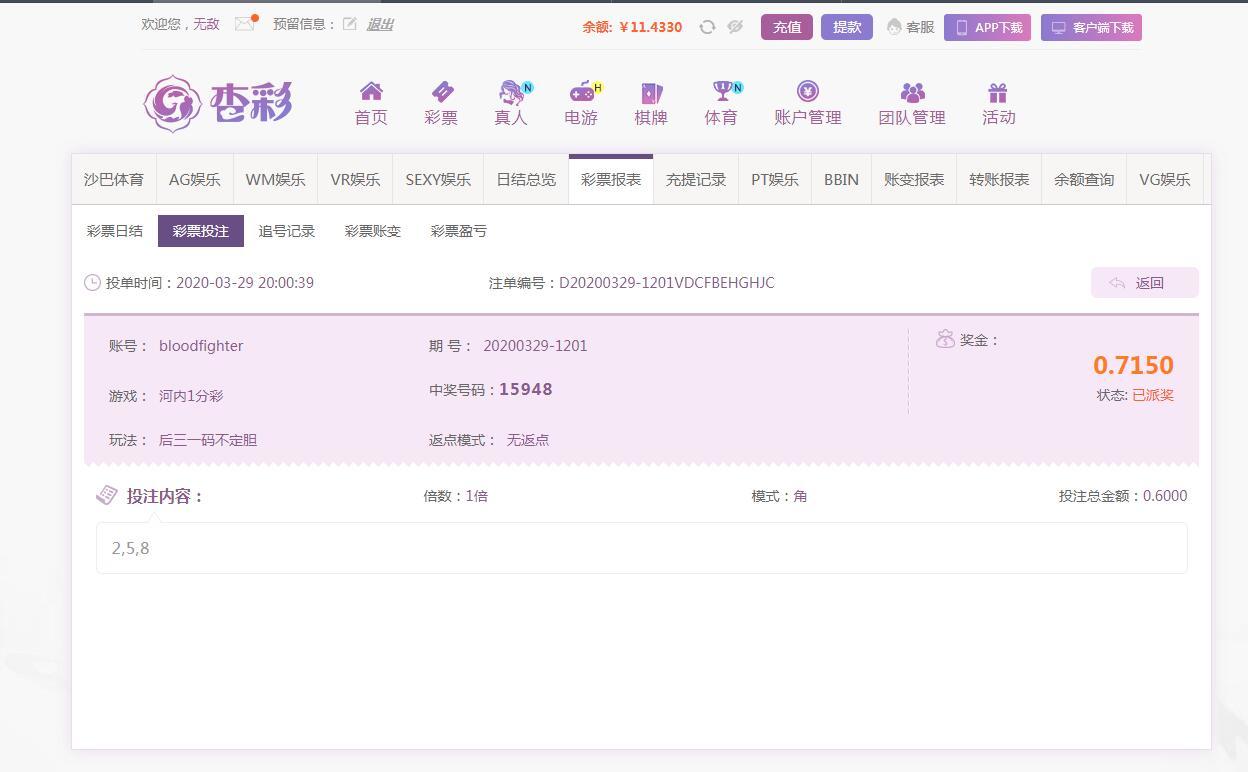Toggle balance visibility eye icon
The image size is (1248, 772).
click(x=735, y=27)
